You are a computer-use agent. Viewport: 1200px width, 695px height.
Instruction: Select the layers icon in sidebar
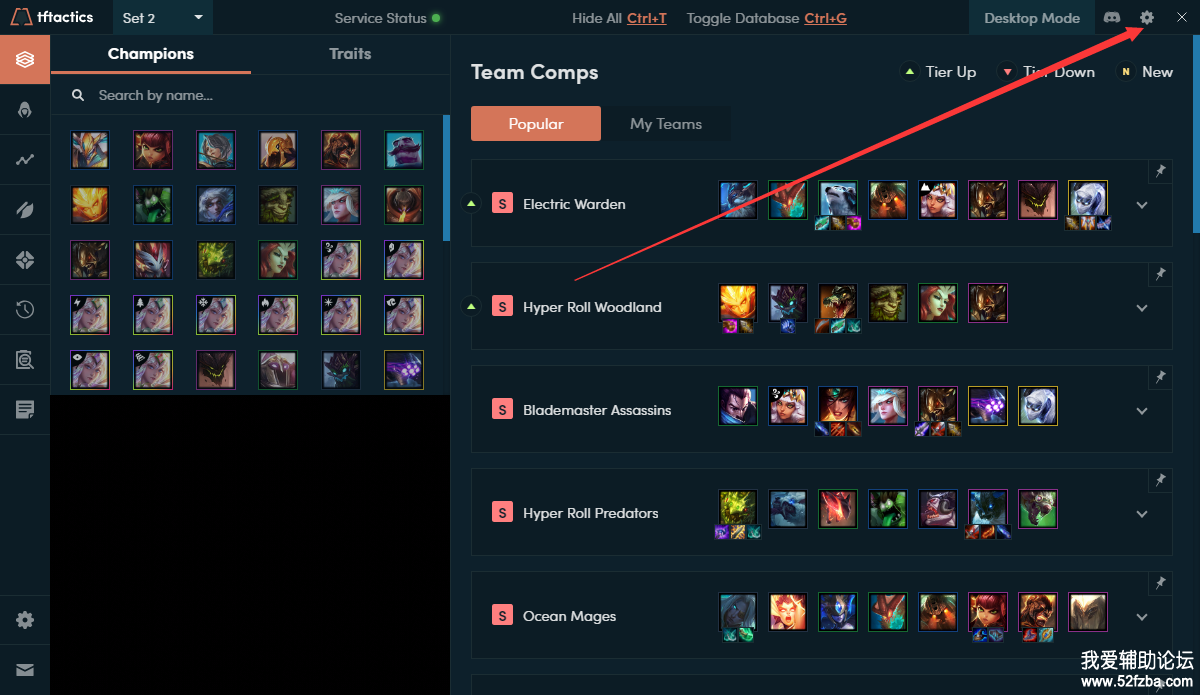pos(25,60)
